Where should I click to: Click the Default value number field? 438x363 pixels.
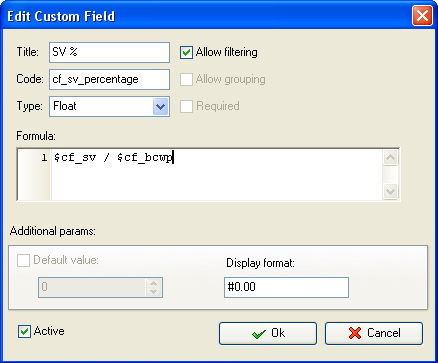click(92, 287)
